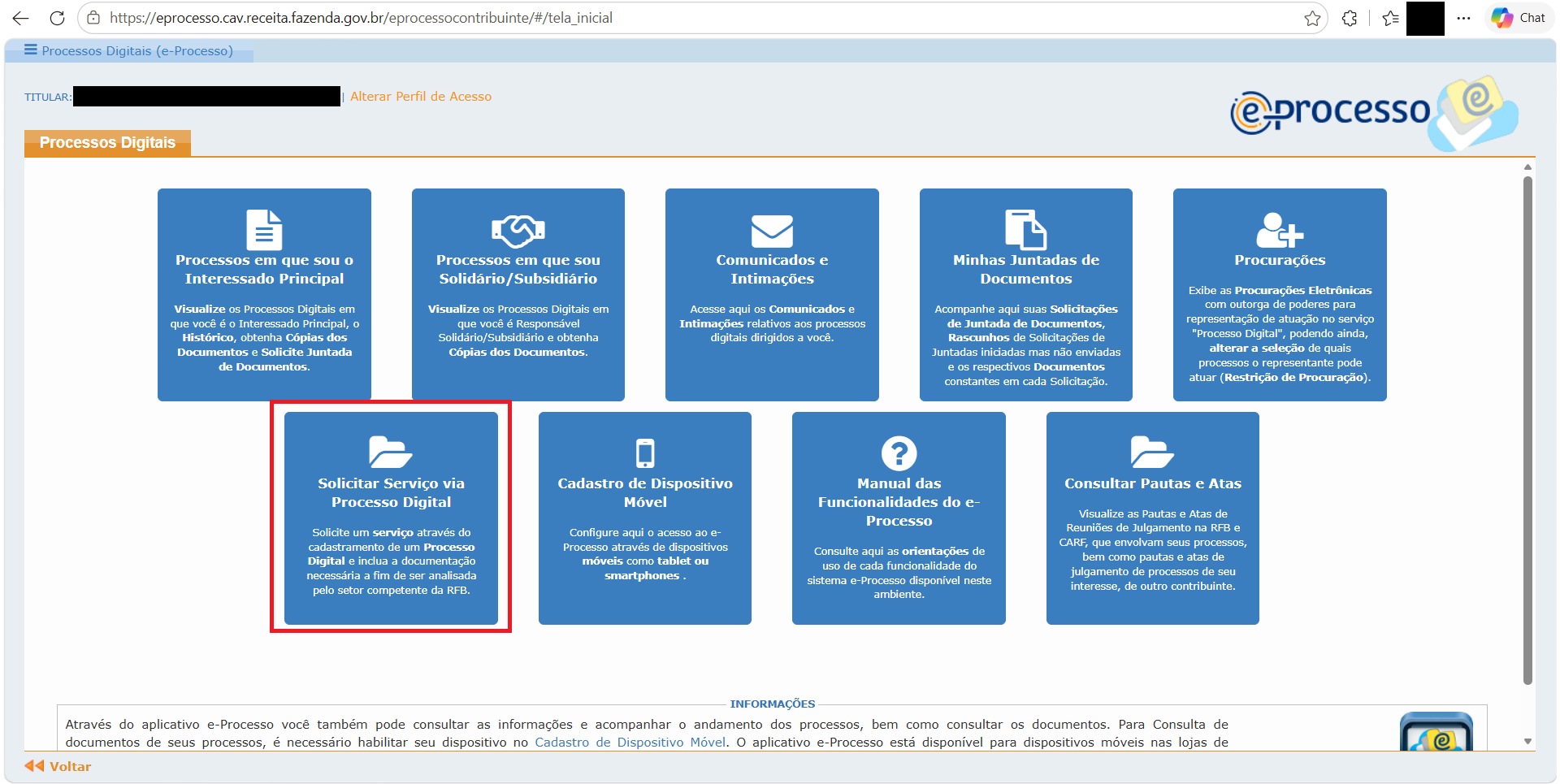Click the open folder icon in Solicitar Serviço
This screenshot has width=1560, height=784.
pyautogui.click(x=391, y=453)
